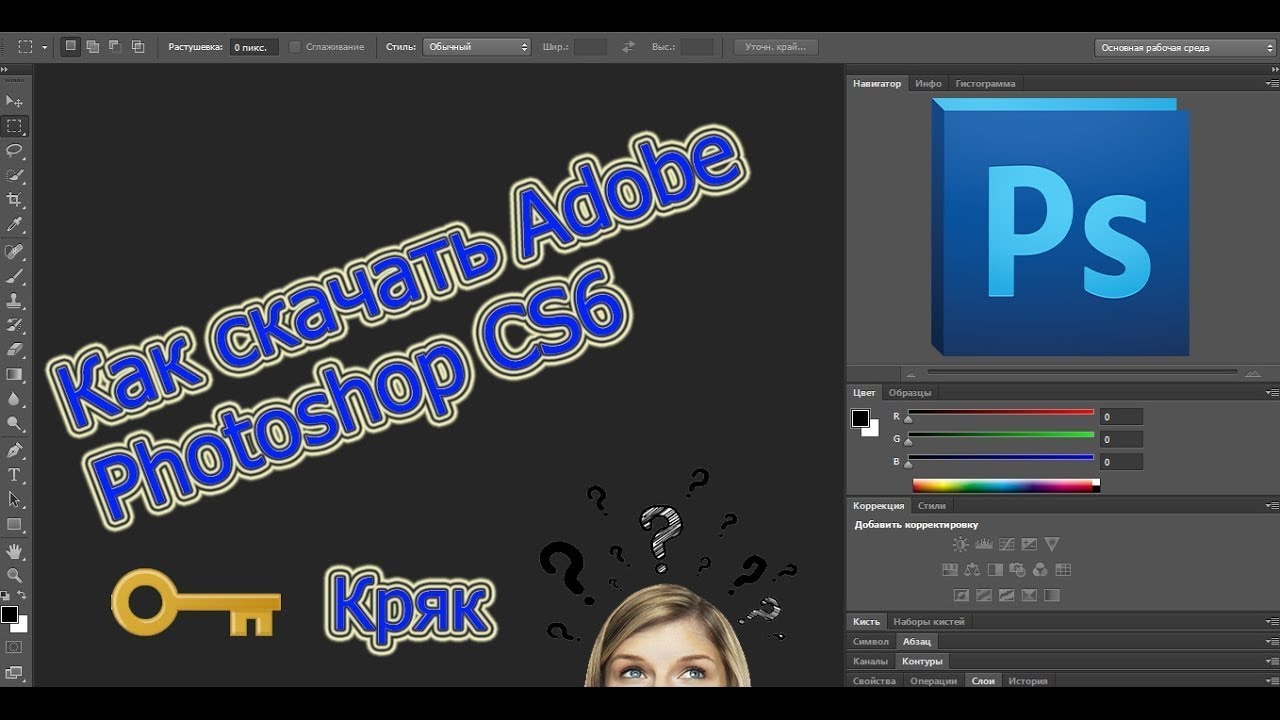Add a Channel Mixer adjustment
Screen dimensions: 1280x720
[1040, 570]
